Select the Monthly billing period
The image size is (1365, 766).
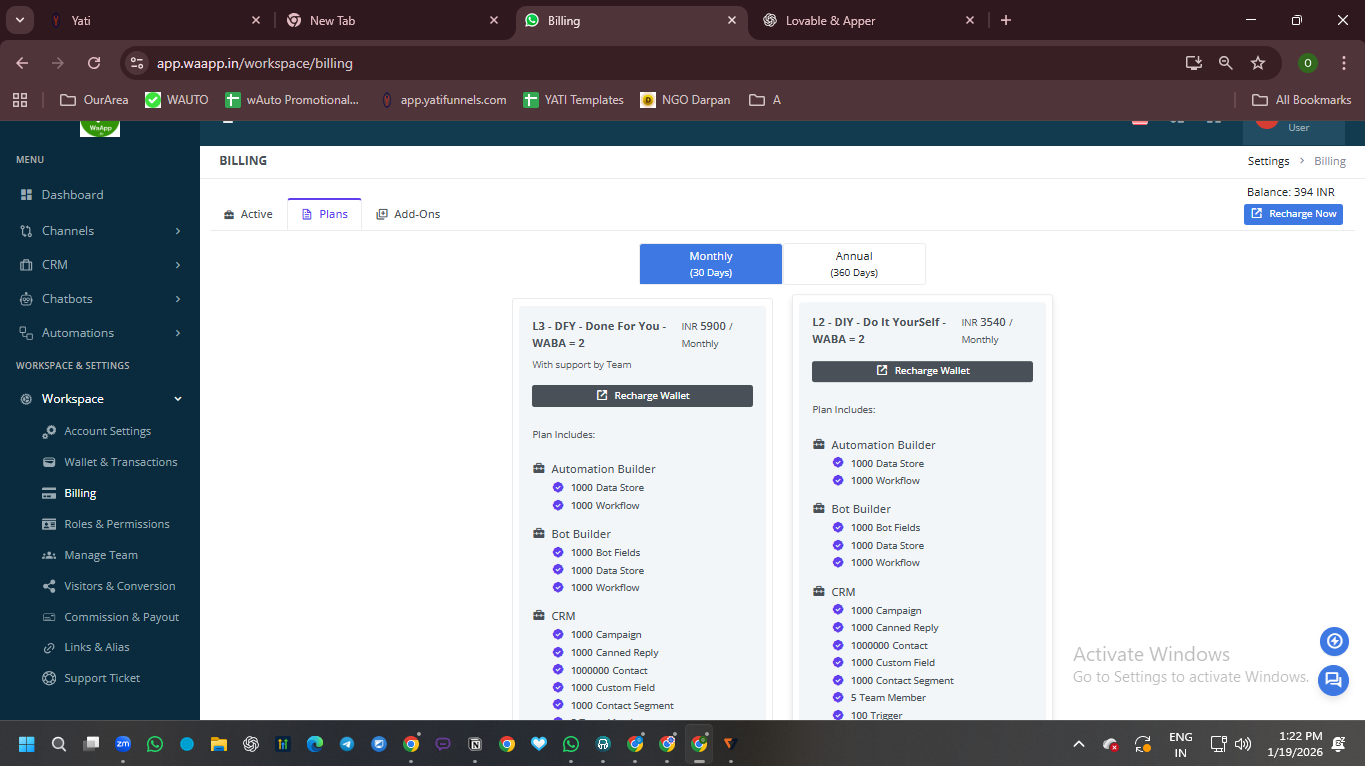(x=711, y=264)
